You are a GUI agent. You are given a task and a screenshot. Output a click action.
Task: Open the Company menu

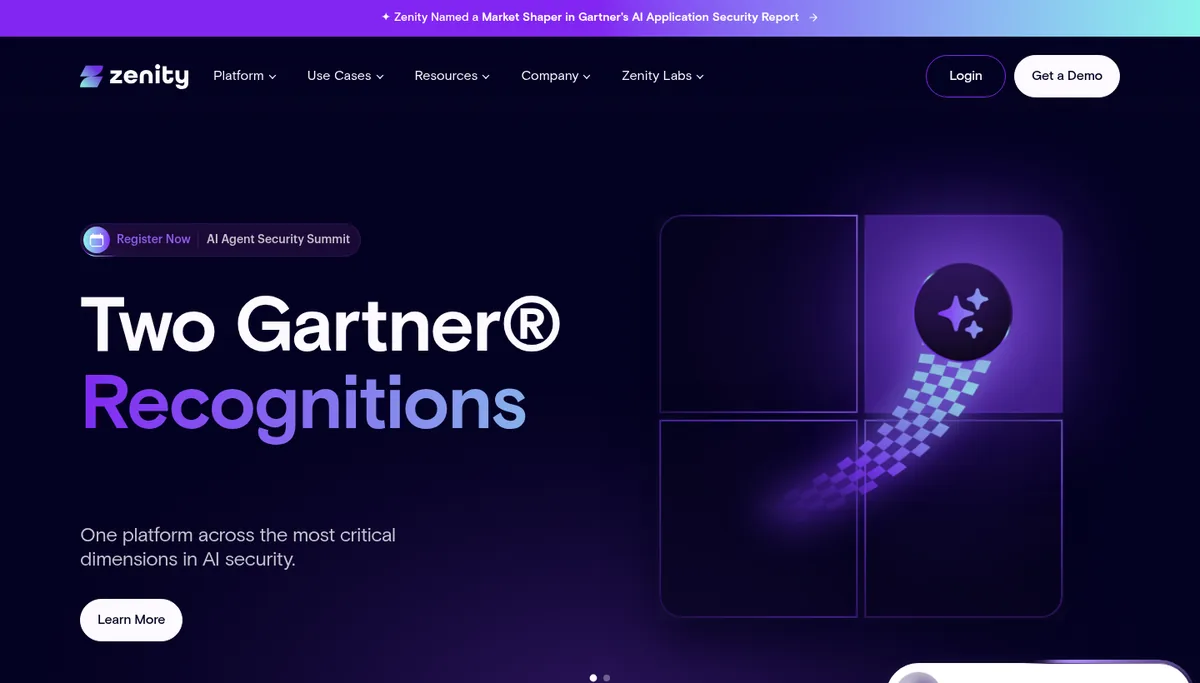(556, 76)
